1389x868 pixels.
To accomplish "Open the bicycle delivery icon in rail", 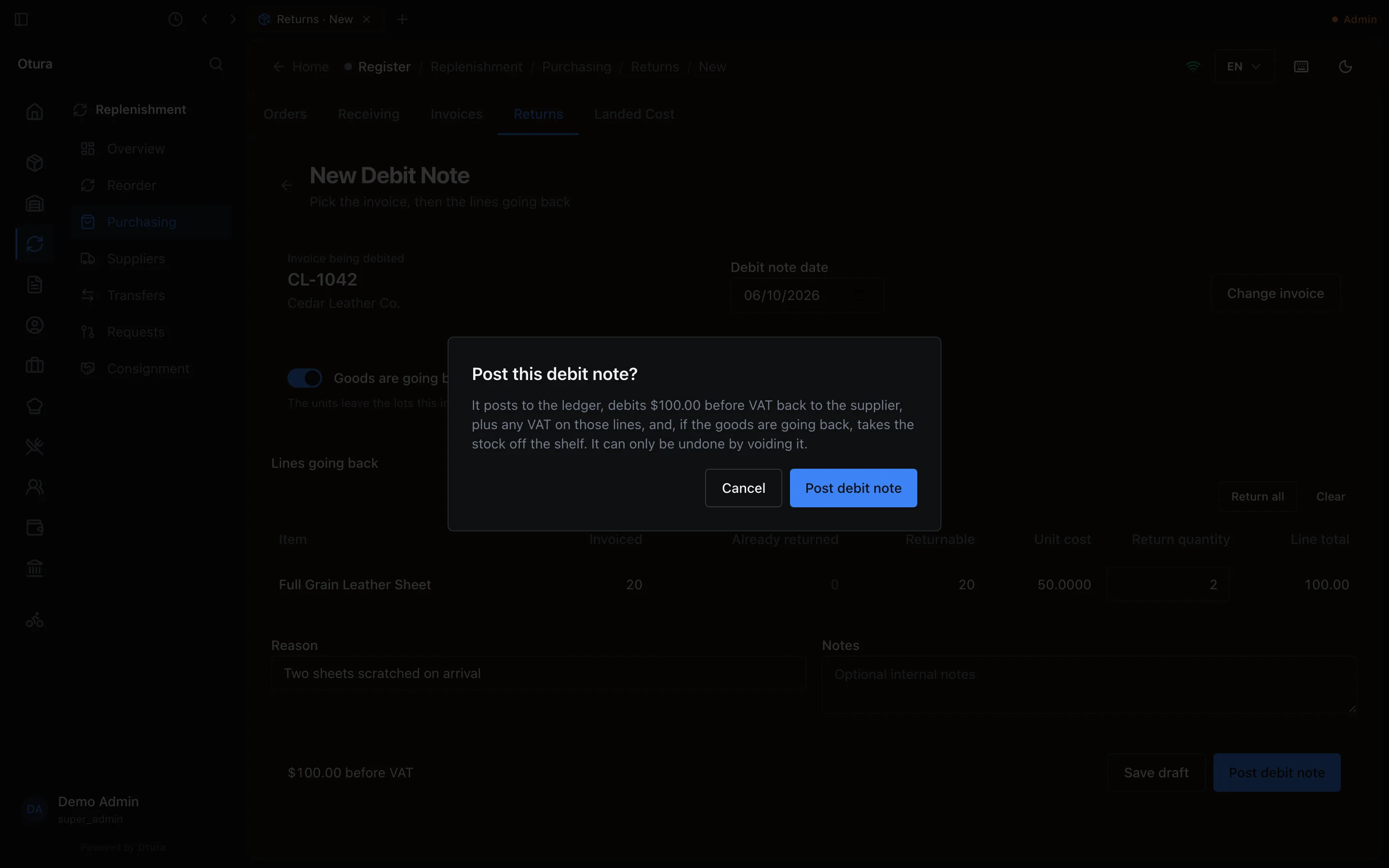I will 34,620.
